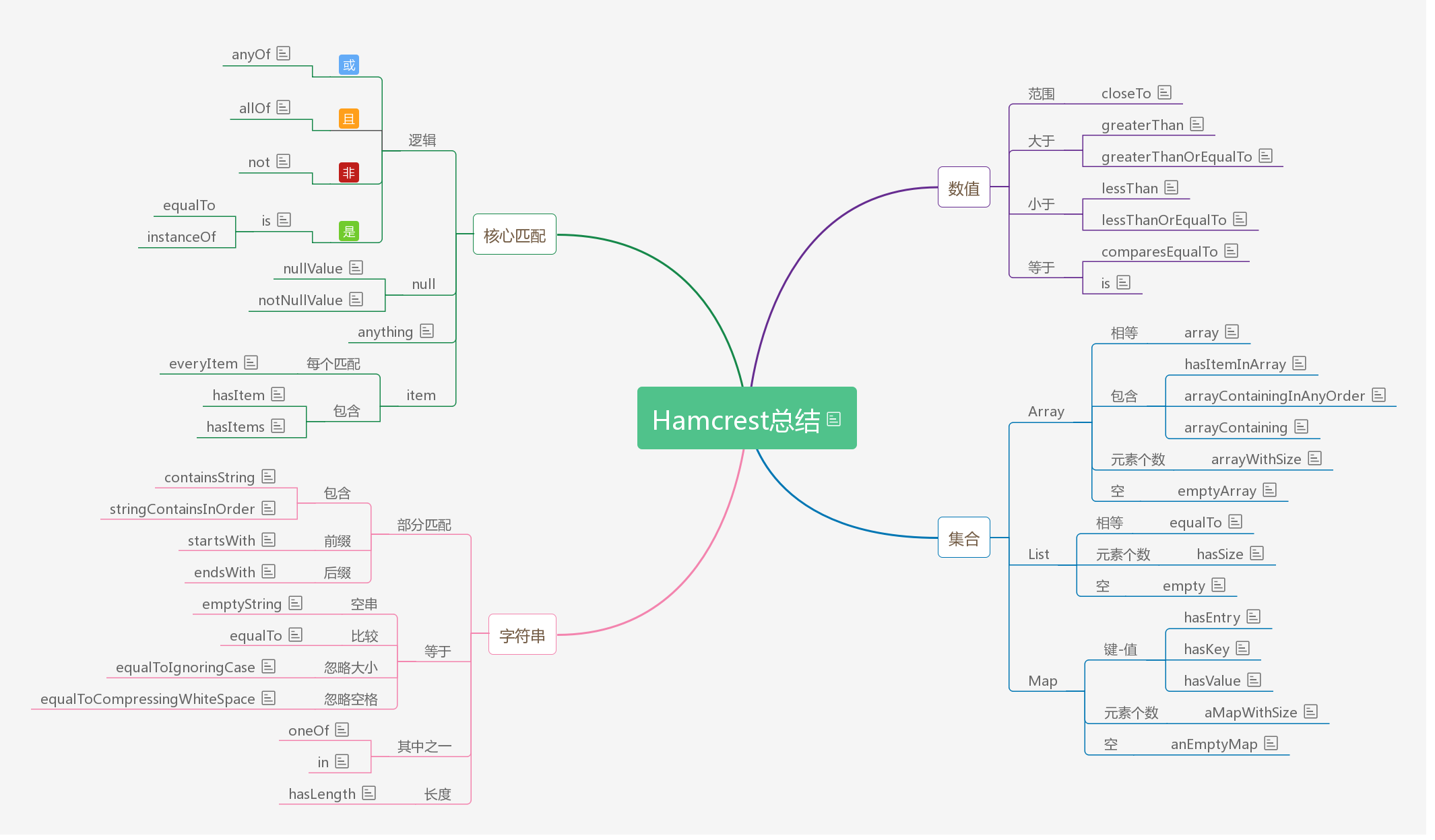Click the red 非 label marker

coord(349,173)
